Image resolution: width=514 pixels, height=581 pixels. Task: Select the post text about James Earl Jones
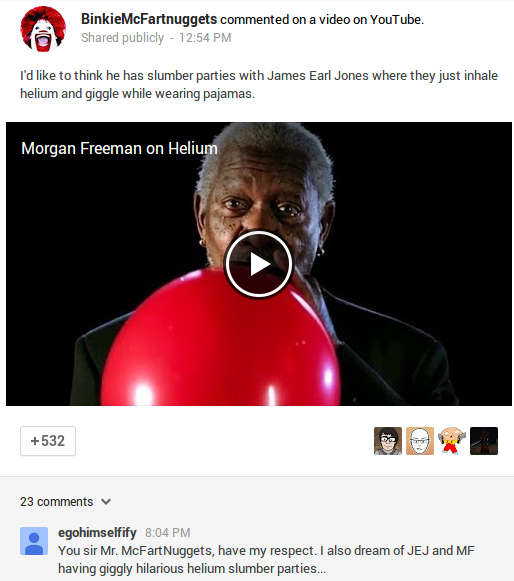[x=259, y=84]
